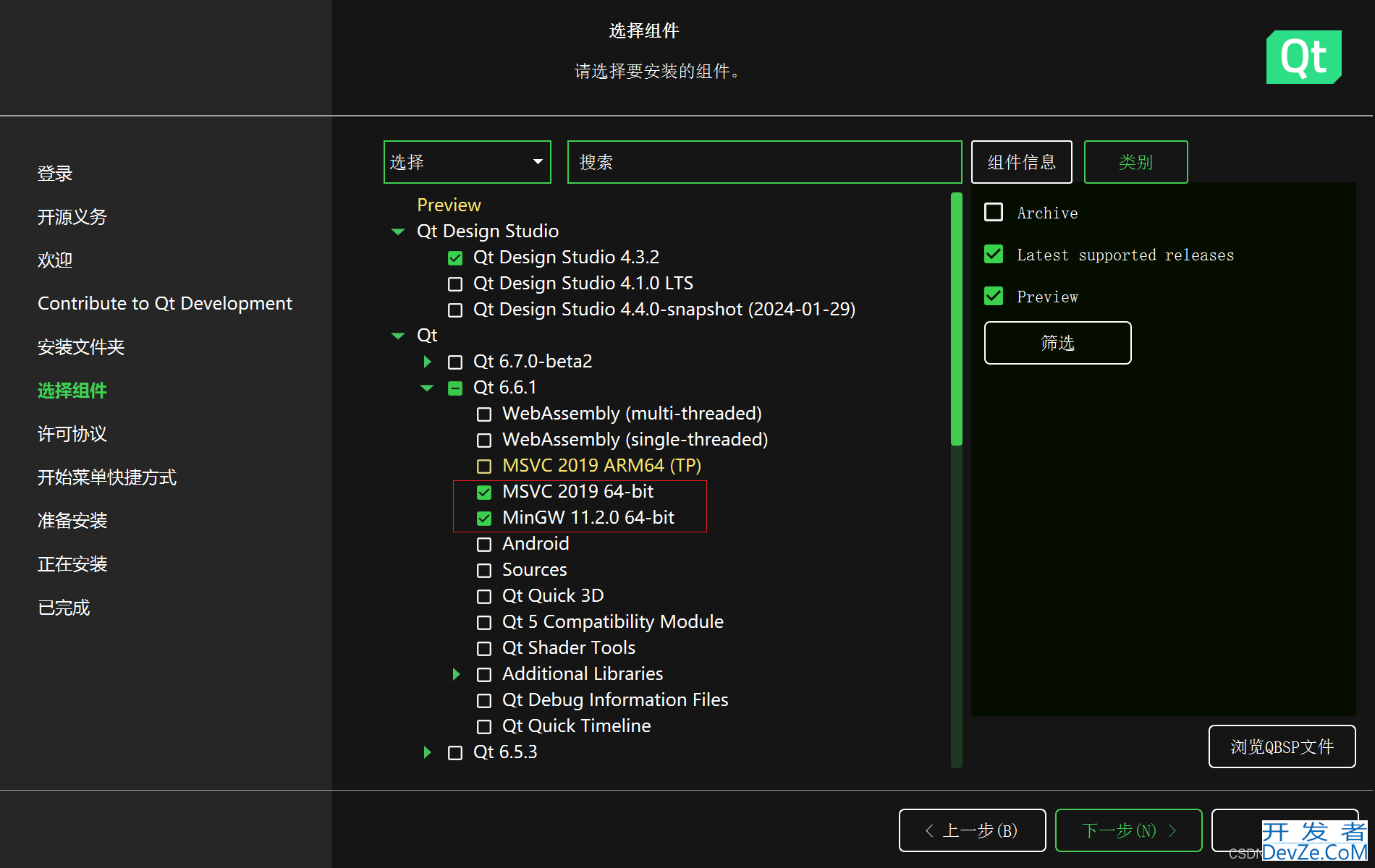Check Qt Design Studio 4.4.0-snapshot
The width and height of the screenshot is (1375, 868).
(x=455, y=310)
